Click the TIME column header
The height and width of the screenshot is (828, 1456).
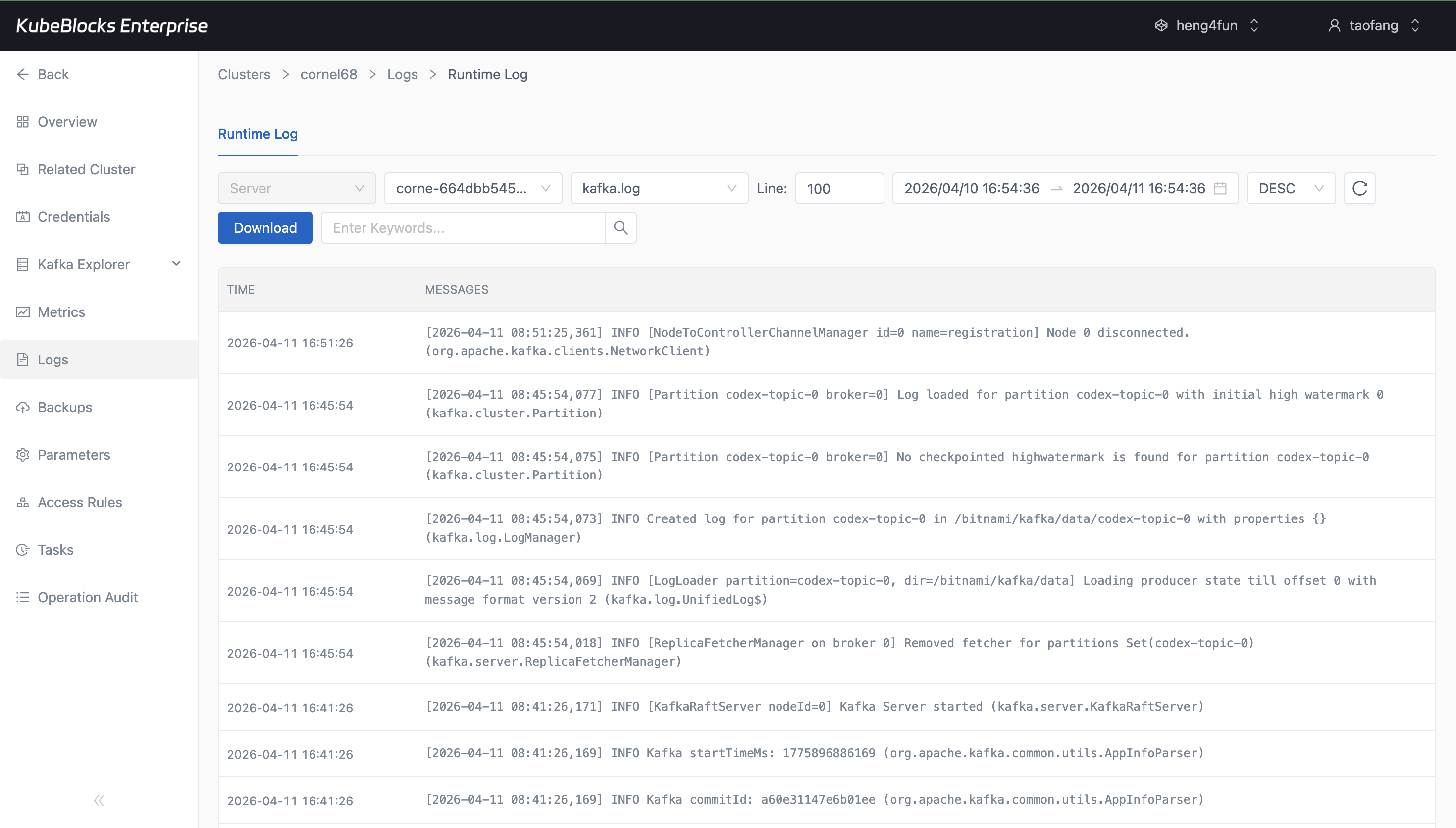241,290
